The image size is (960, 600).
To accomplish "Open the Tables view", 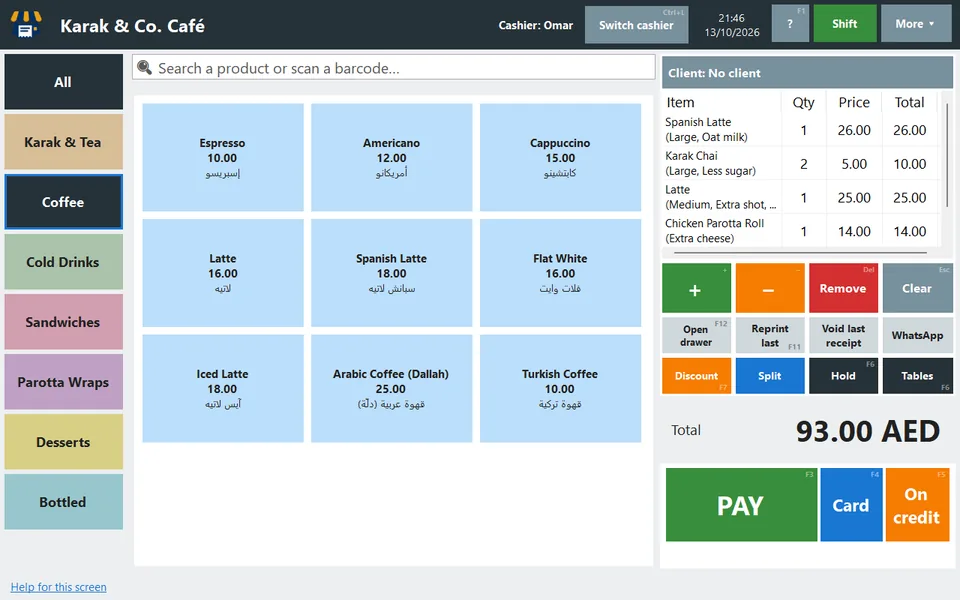I will (917, 376).
